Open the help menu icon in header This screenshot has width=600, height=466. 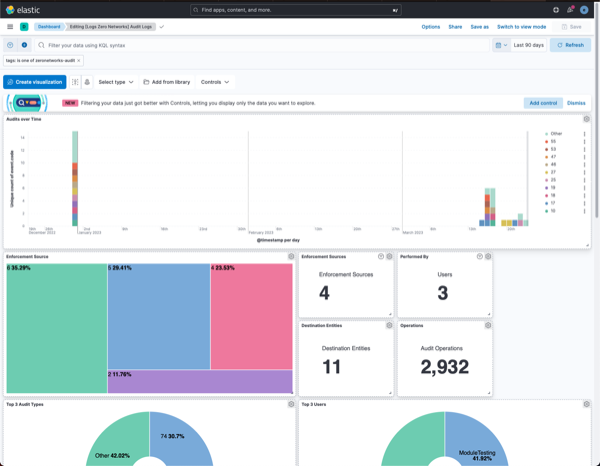(556, 10)
